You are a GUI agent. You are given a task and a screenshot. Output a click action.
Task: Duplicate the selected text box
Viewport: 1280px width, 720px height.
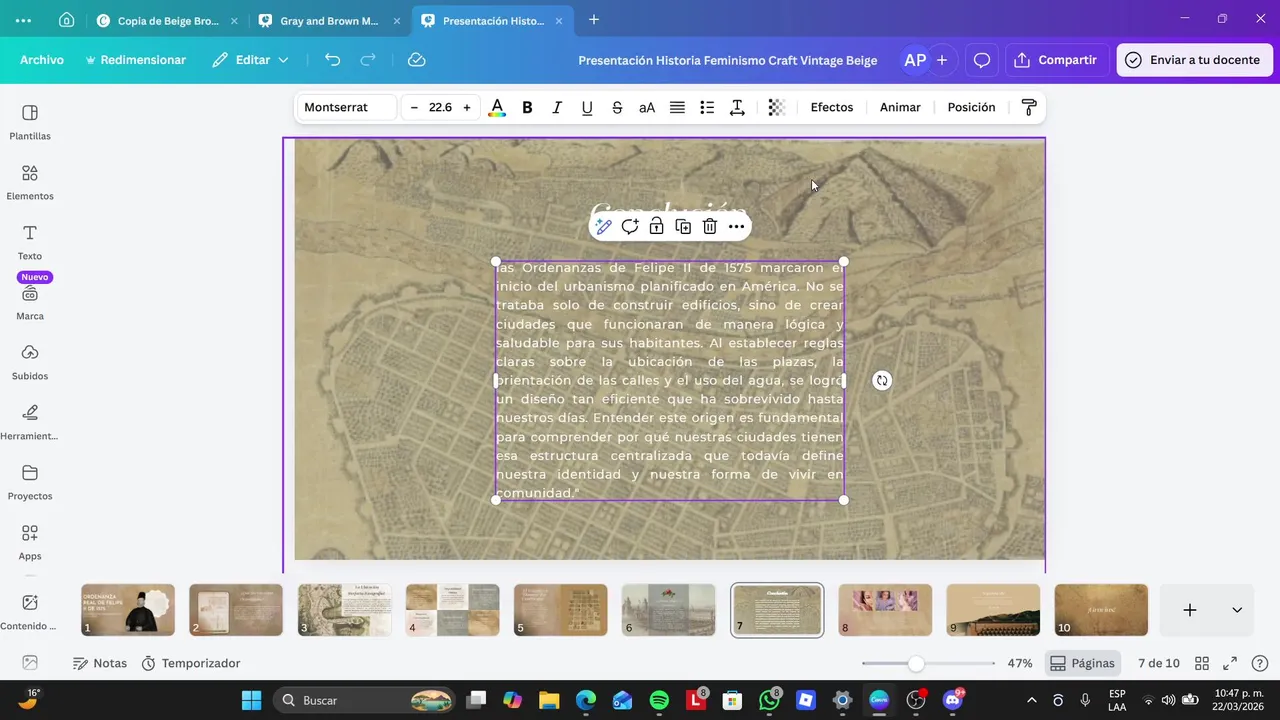point(683,227)
